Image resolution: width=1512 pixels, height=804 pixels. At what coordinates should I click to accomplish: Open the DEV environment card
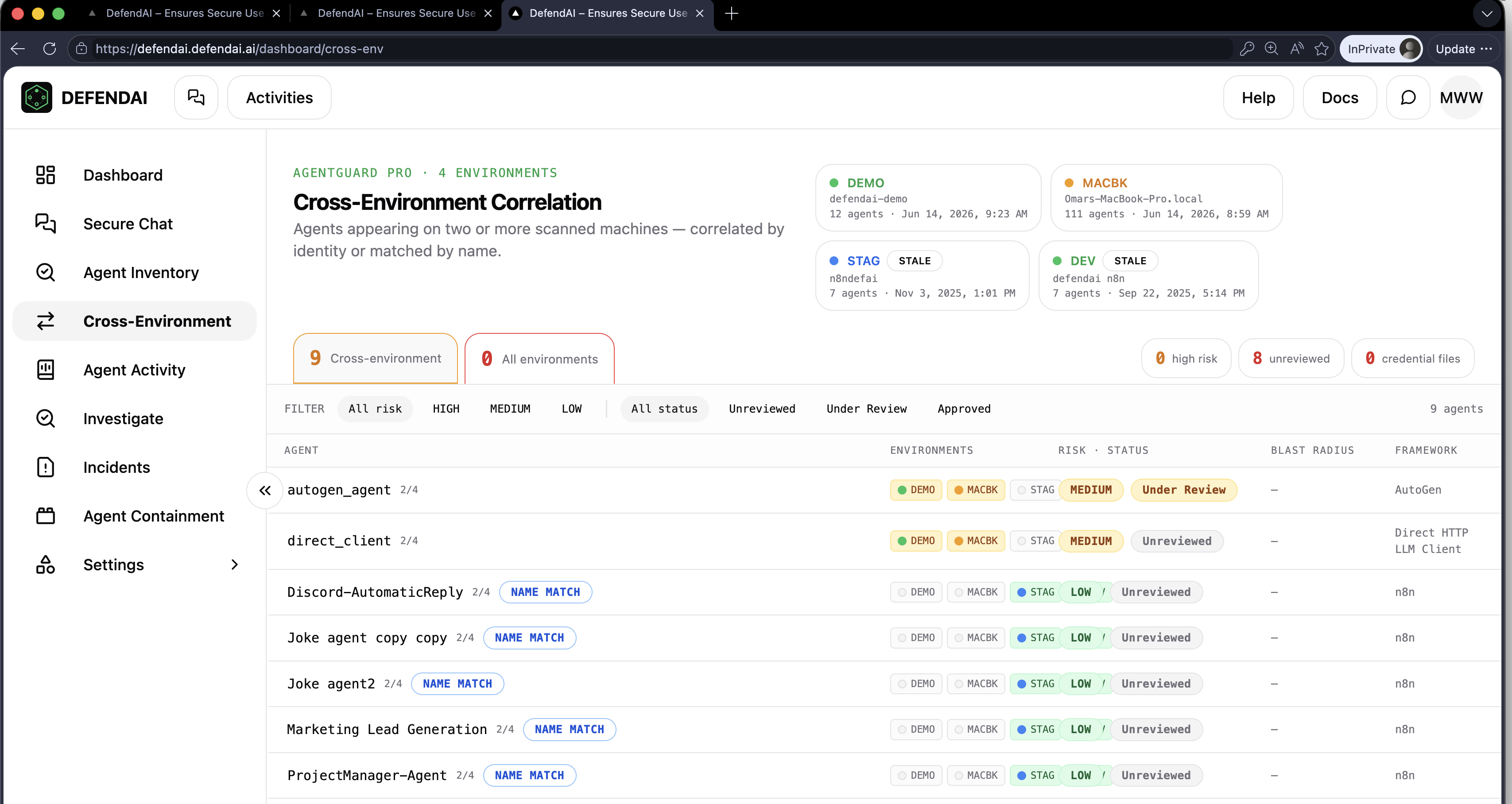click(x=1148, y=275)
